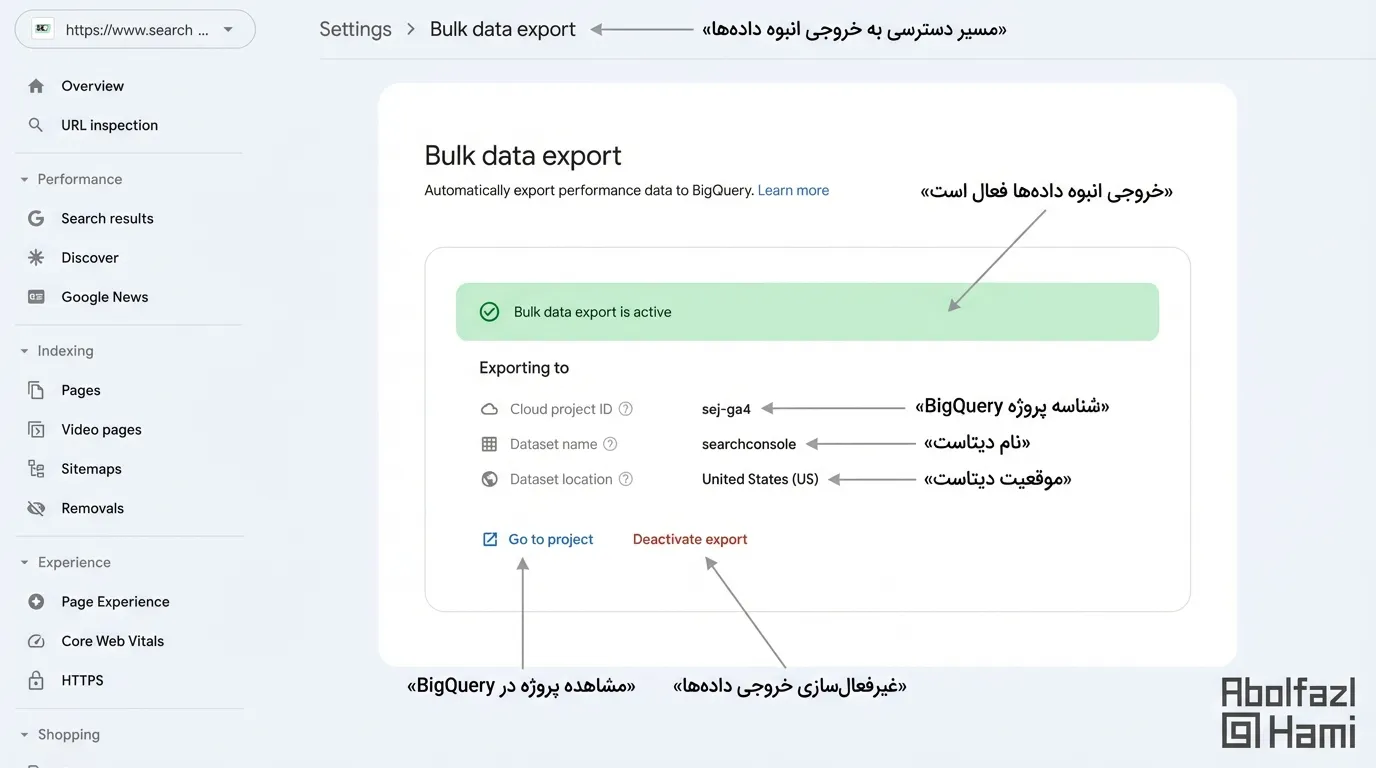Click the Core Web Vitals gauge icon

tap(36, 641)
